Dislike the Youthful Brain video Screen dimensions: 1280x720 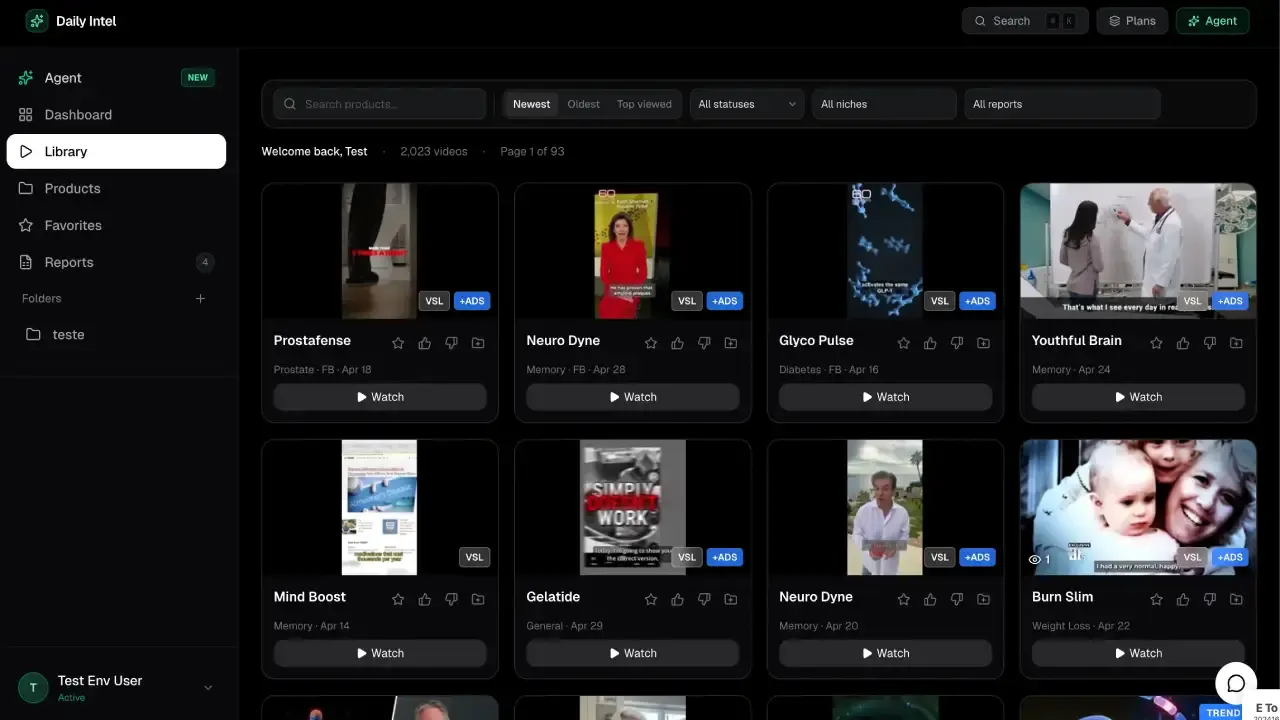tap(1210, 343)
